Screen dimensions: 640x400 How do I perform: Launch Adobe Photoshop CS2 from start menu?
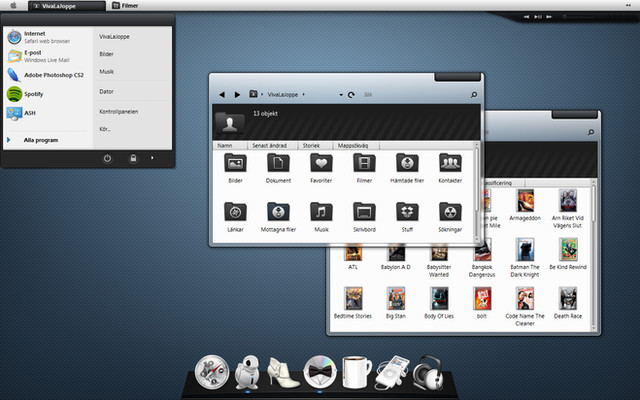pos(45,75)
